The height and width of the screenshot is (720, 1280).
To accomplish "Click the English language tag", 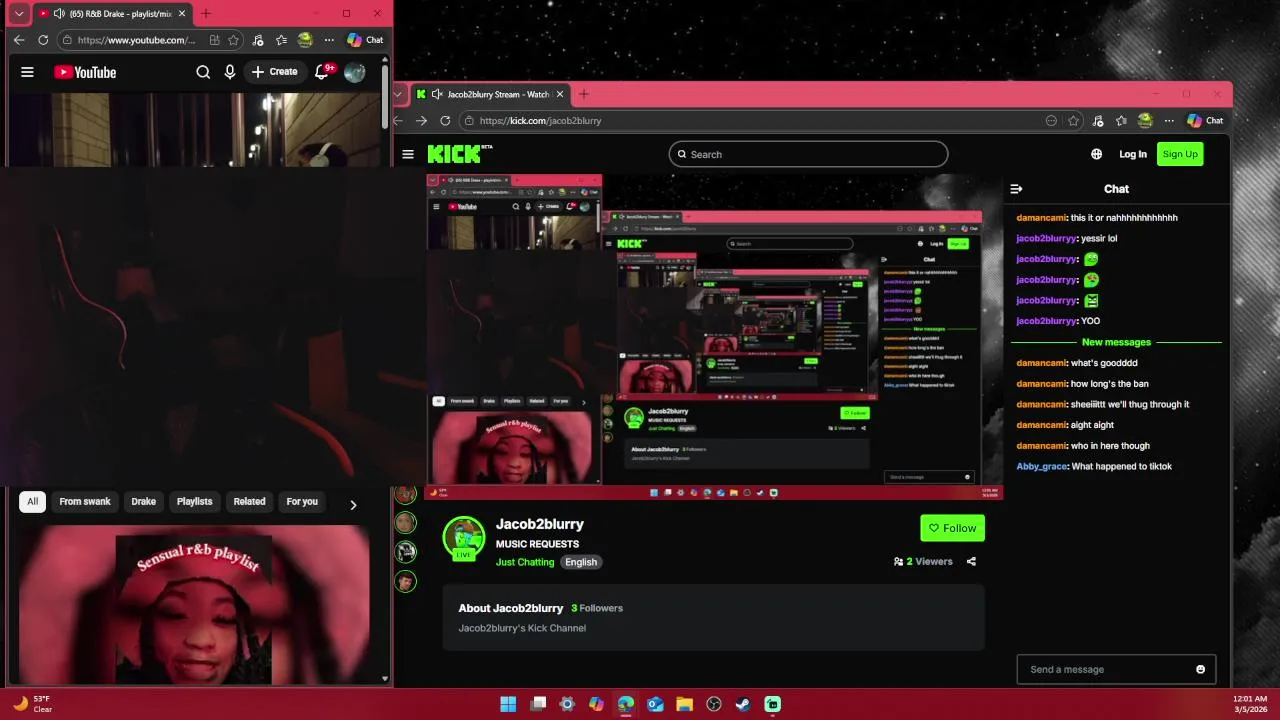I will pyautogui.click(x=581, y=562).
